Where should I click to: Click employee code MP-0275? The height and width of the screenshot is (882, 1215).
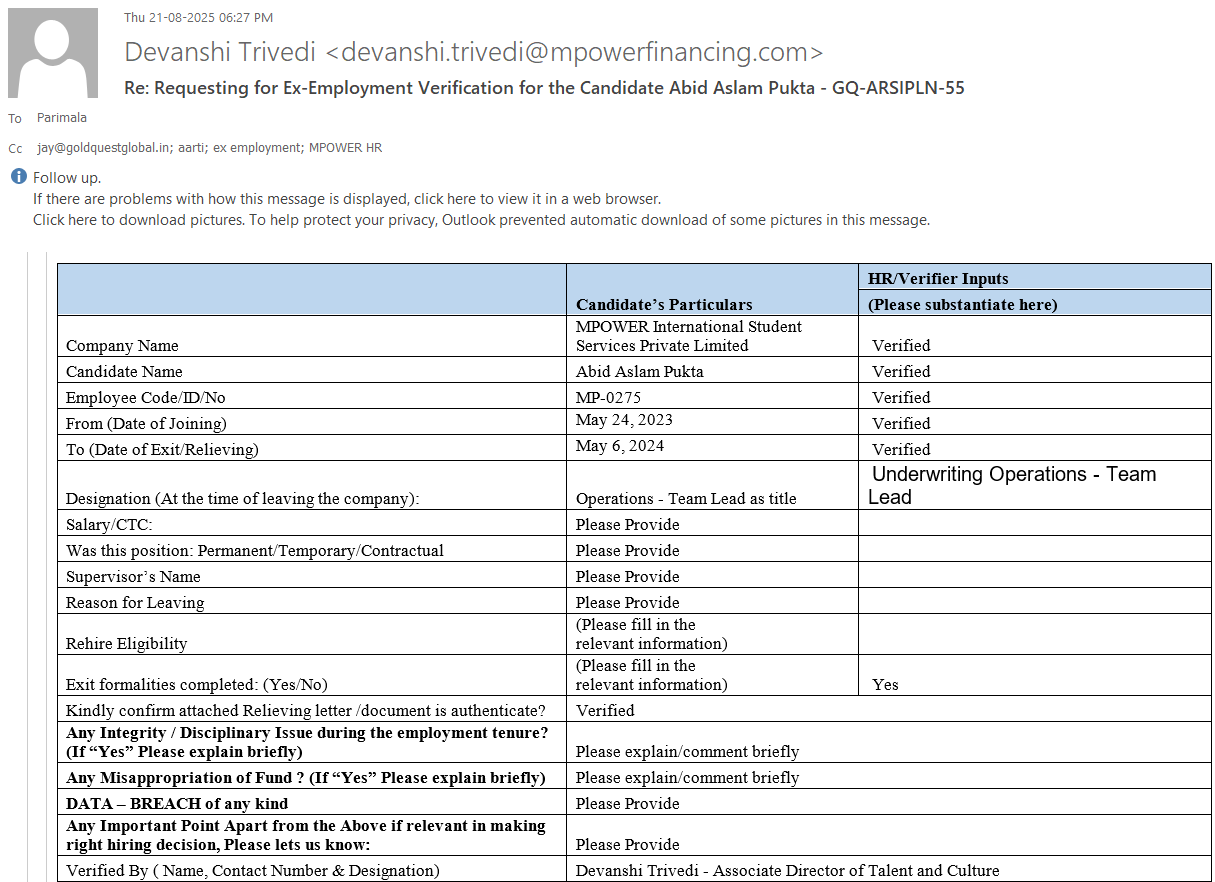tap(608, 397)
